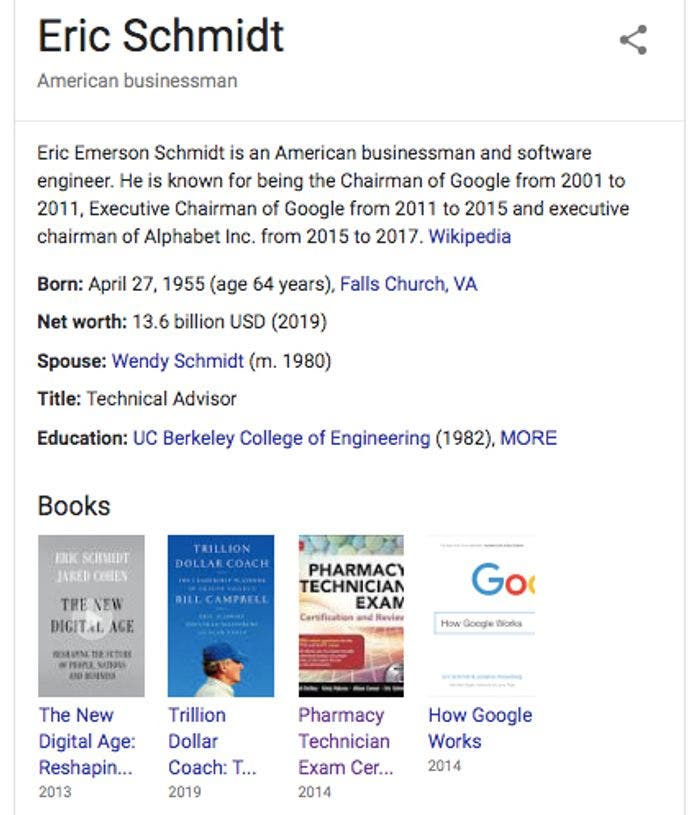Click the Eric Schmidt heading
The image size is (700, 815).
pos(160,38)
